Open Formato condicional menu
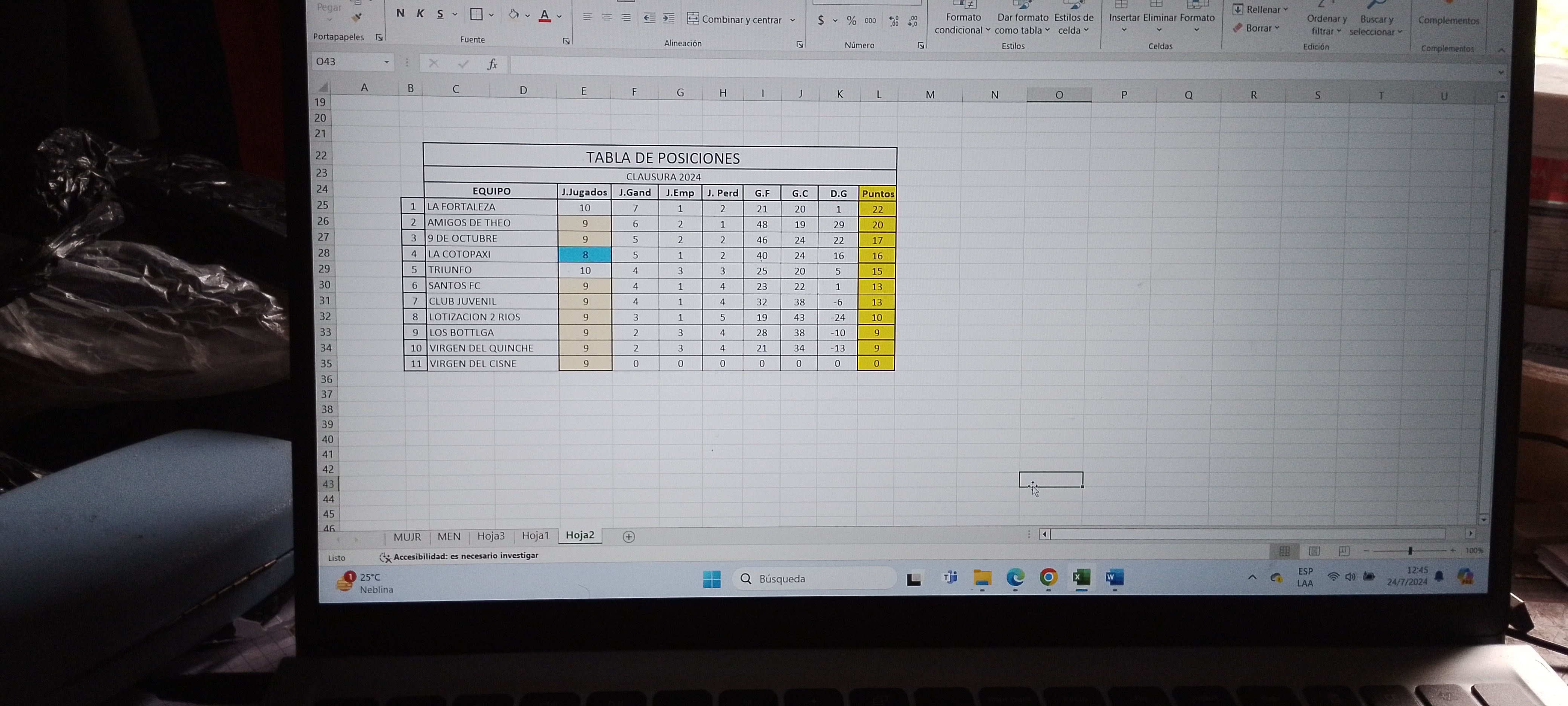Screen dimensions: 1568x706 pos(962,23)
